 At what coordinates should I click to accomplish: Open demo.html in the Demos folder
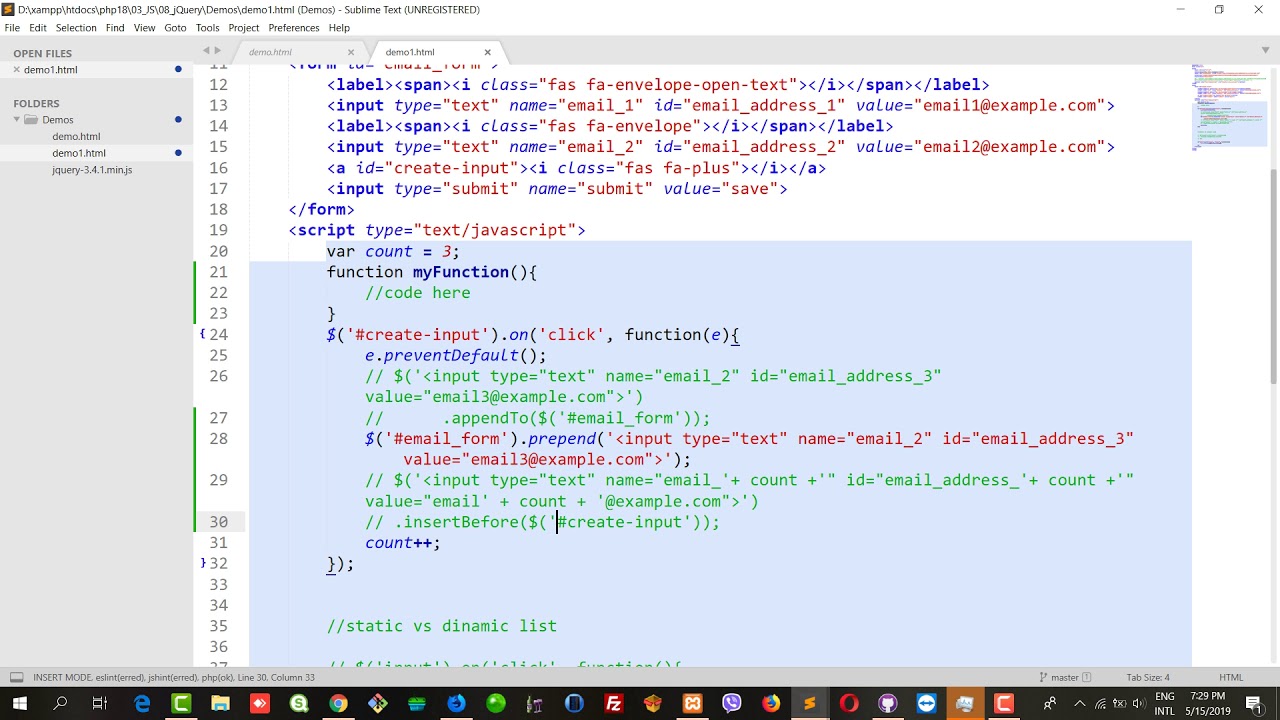click(76, 136)
